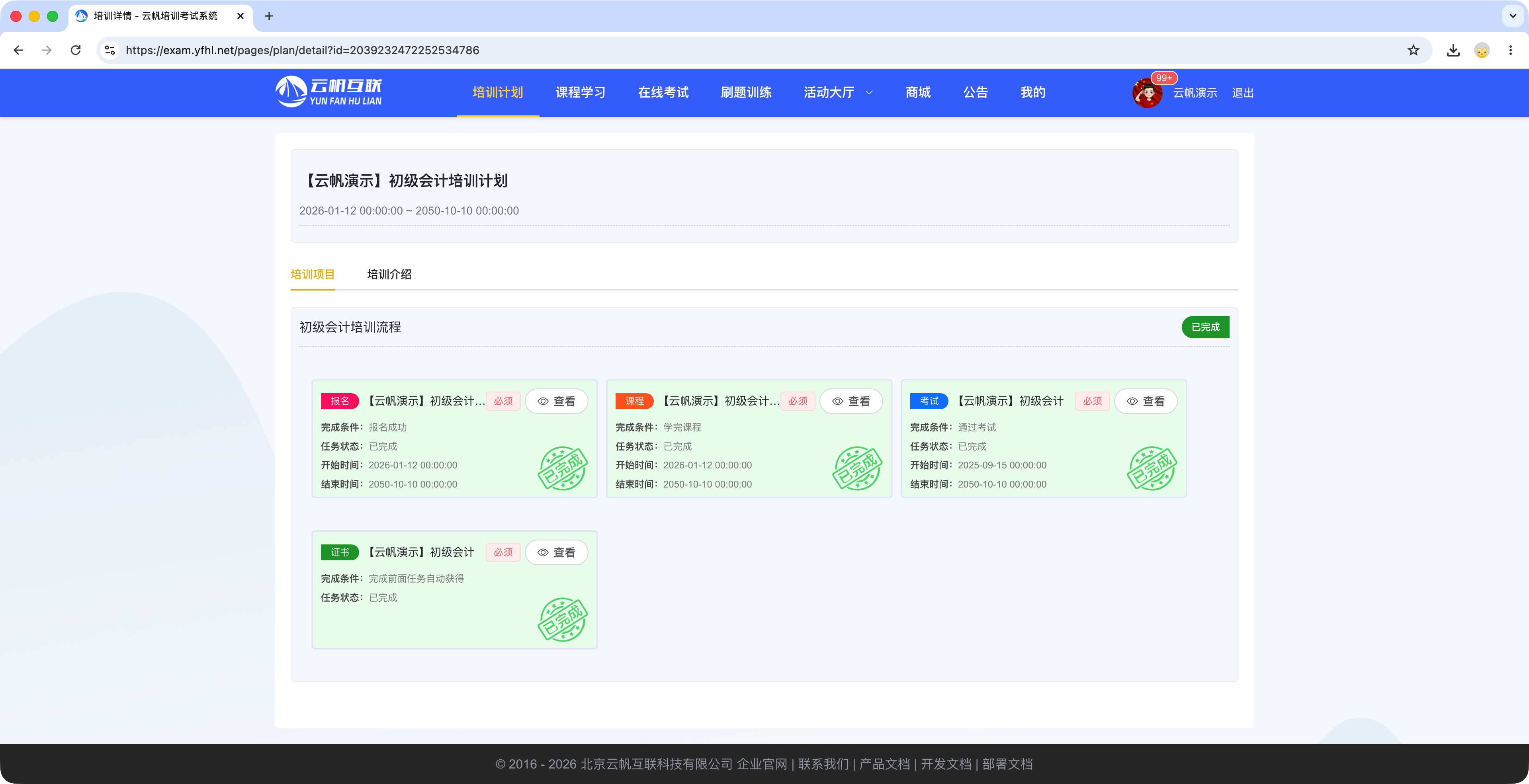Select the 培训项目 tab
Screen dimensions: 1529x784
[312, 274]
